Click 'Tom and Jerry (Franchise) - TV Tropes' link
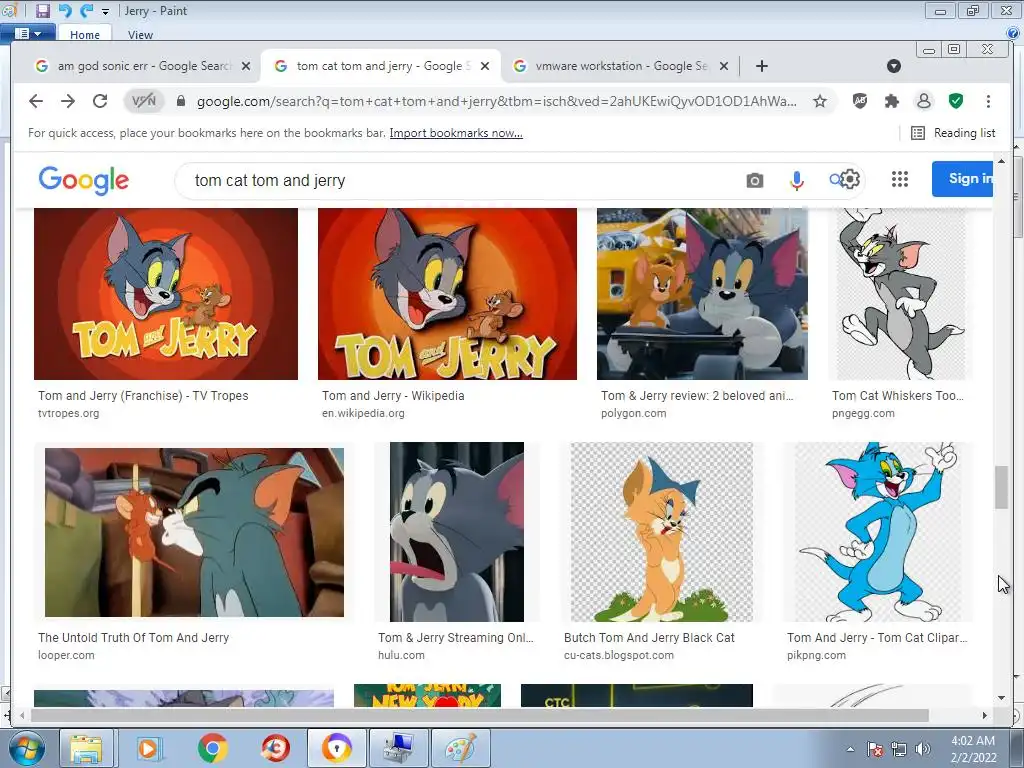1024x768 pixels. click(x=143, y=396)
